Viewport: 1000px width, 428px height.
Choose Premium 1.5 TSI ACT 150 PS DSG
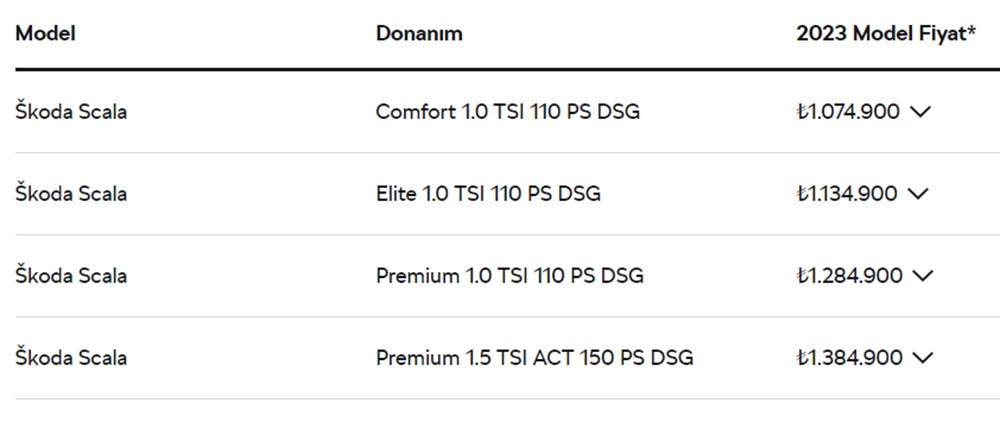(x=534, y=358)
